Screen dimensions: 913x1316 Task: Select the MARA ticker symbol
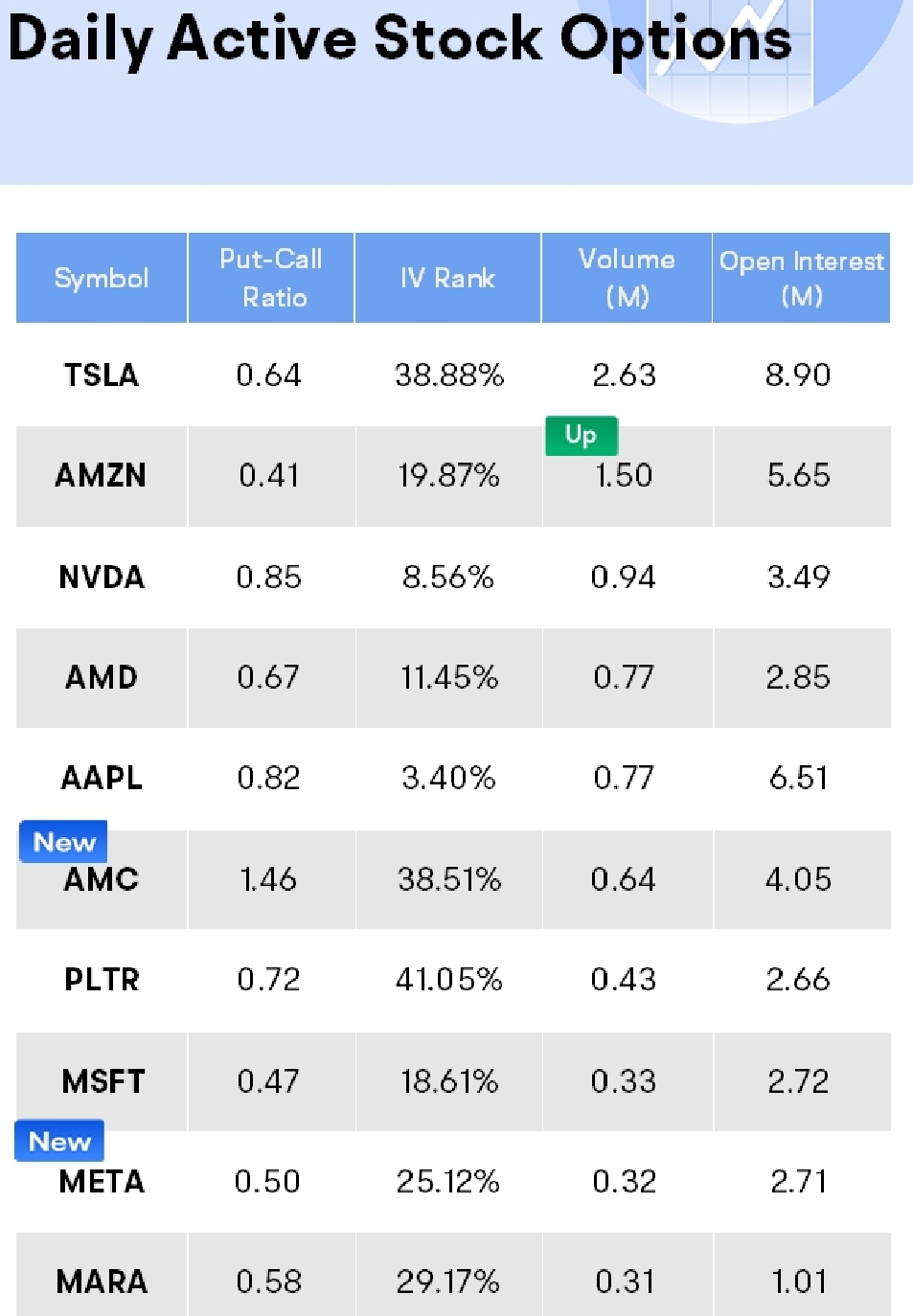tap(102, 1281)
